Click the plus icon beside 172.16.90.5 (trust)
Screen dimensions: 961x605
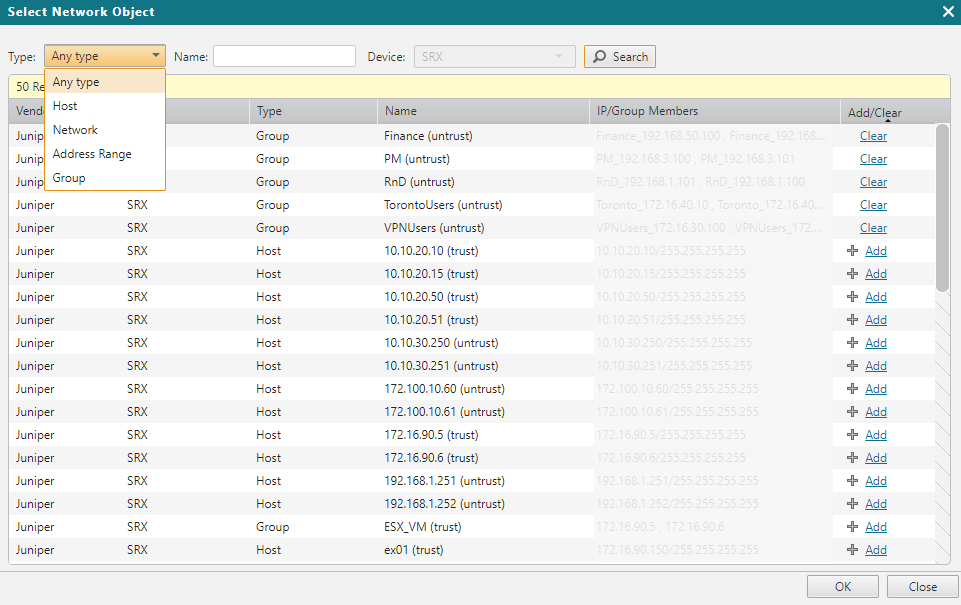point(852,435)
